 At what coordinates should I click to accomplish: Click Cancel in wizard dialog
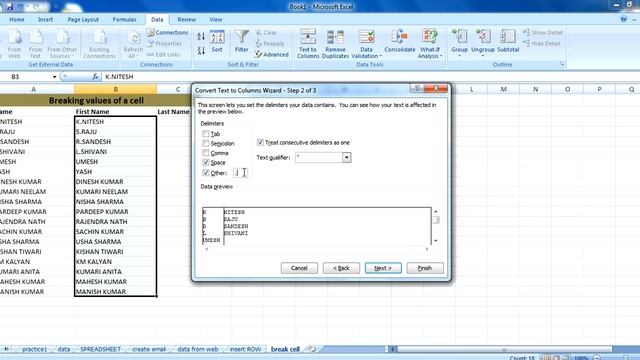pos(299,268)
